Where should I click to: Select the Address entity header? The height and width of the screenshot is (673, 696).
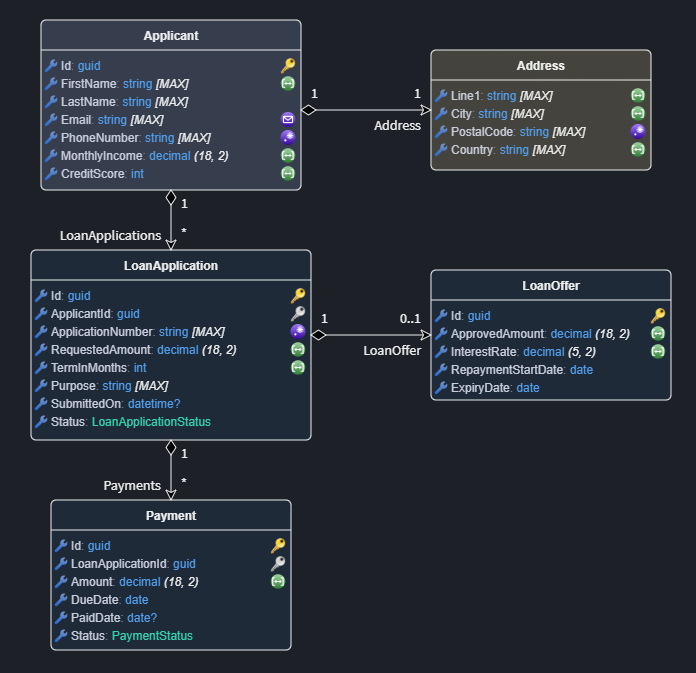(x=541, y=66)
